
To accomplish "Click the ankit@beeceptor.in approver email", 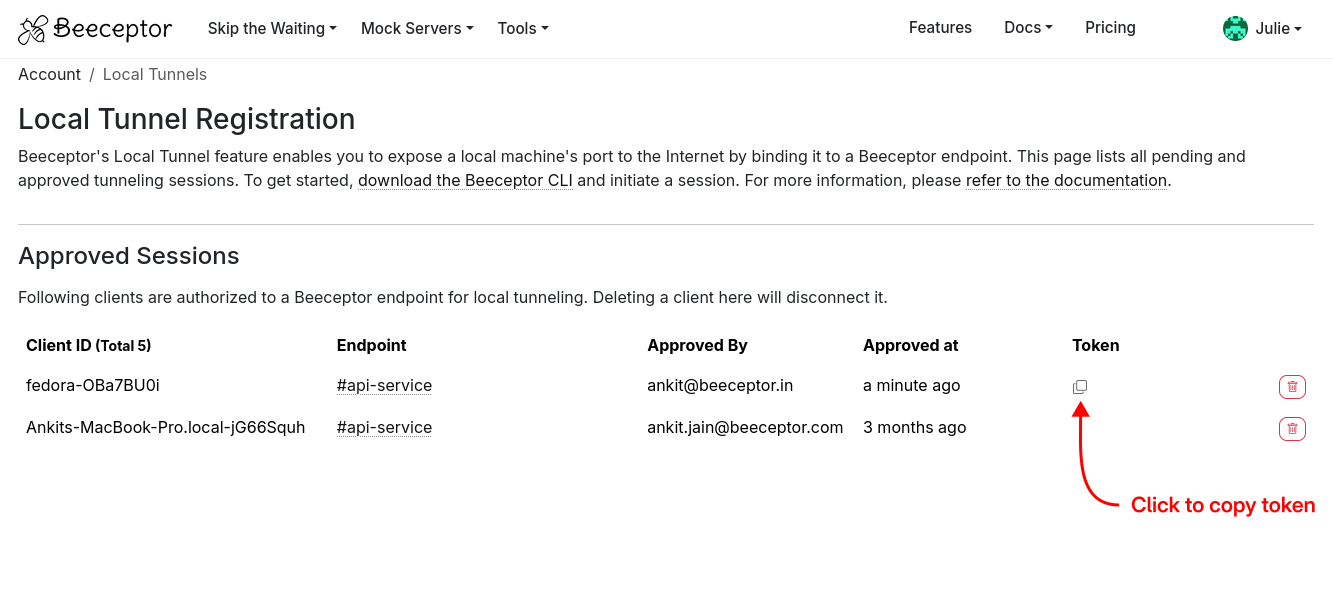I will point(720,386).
